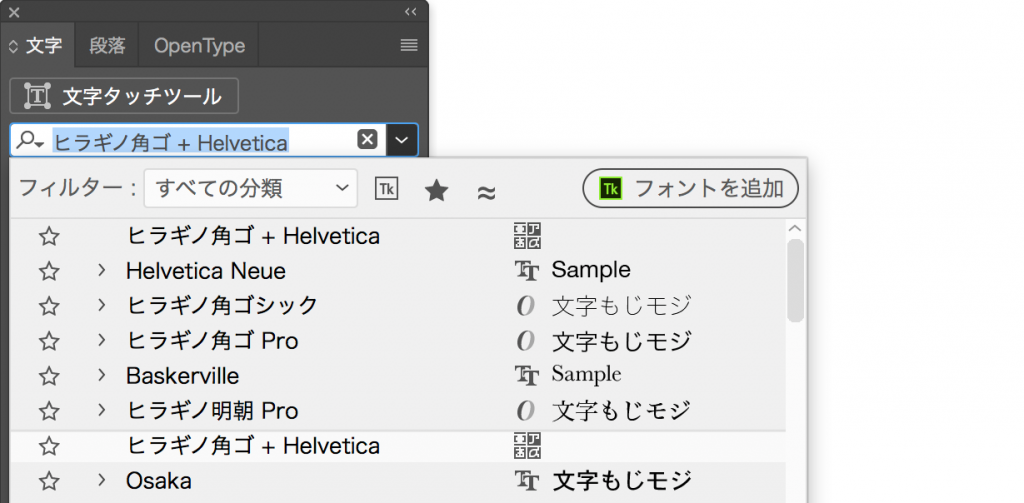Screen dimensions: 1024x503
Task: Star the ヒラギノ明朝 Pro font
Action: (49, 411)
